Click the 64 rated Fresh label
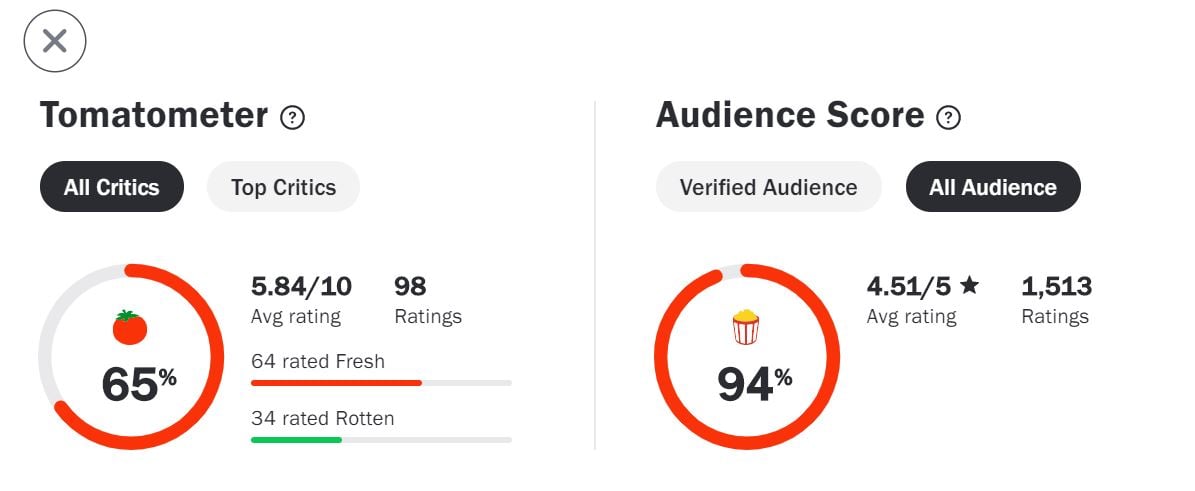This screenshot has height=491, width=1195. click(x=318, y=361)
